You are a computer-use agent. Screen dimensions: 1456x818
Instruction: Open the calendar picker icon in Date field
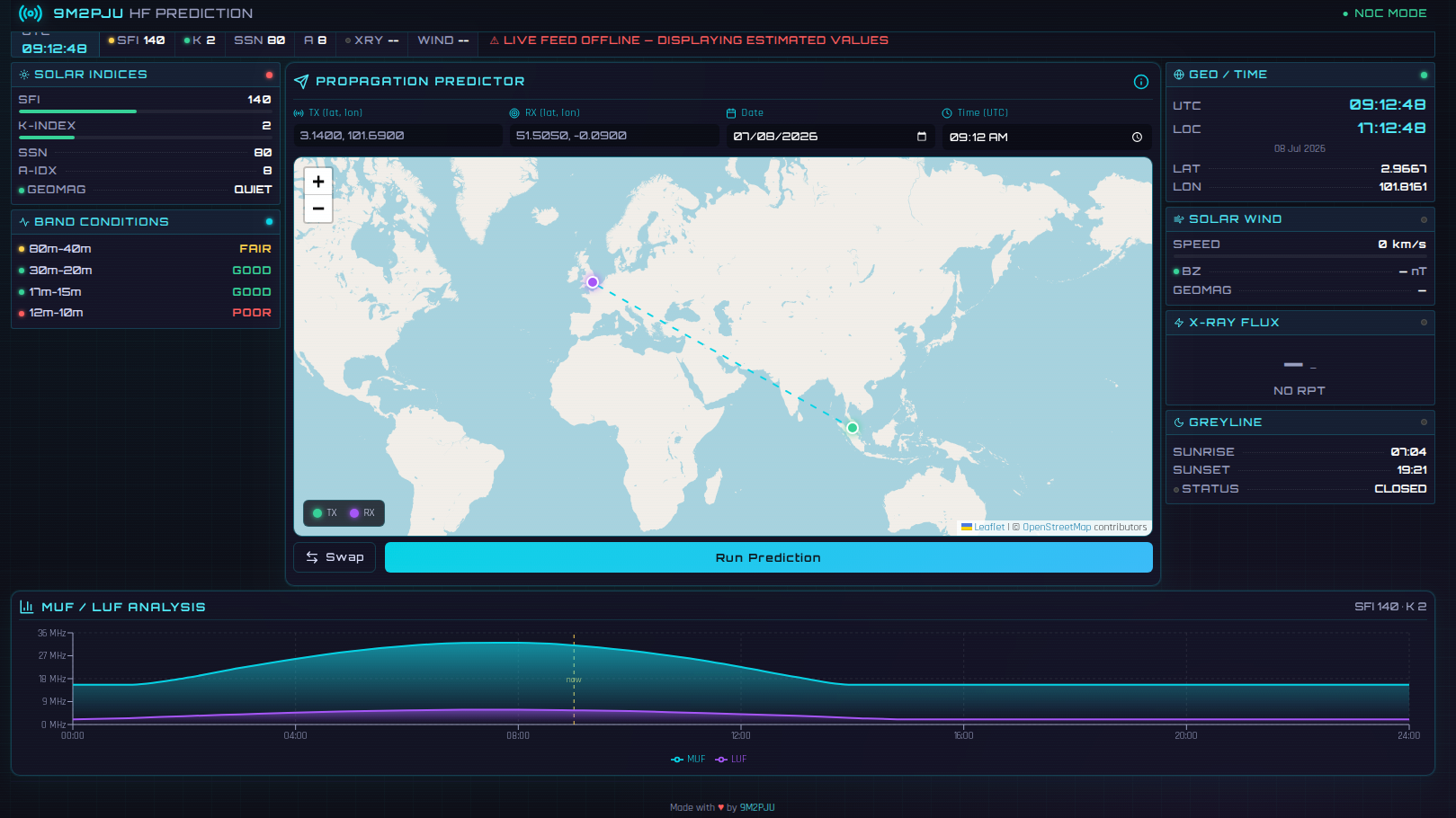point(922,137)
